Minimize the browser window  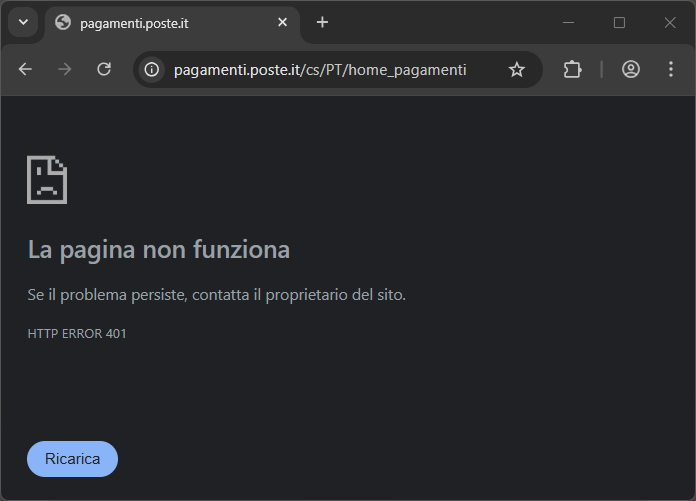569,23
